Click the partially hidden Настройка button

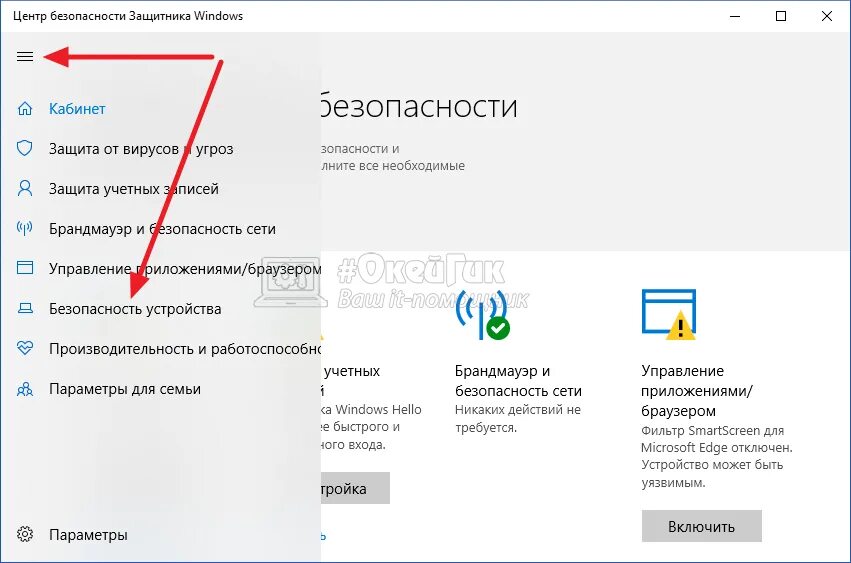(355, 488)
